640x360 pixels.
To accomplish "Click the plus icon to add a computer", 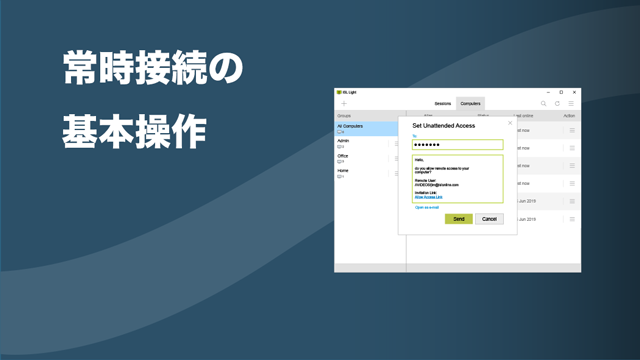I will 344,104.
